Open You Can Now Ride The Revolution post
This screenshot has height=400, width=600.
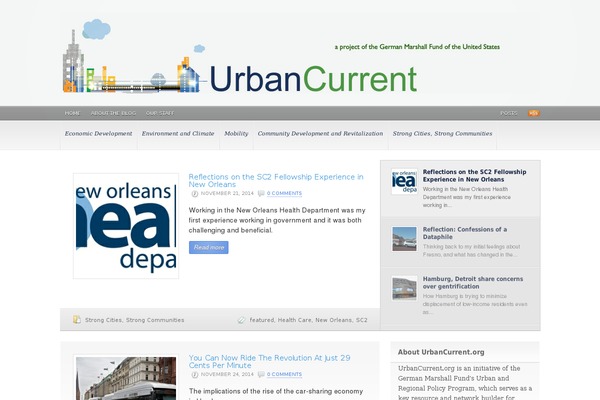(x=269, y=362)
